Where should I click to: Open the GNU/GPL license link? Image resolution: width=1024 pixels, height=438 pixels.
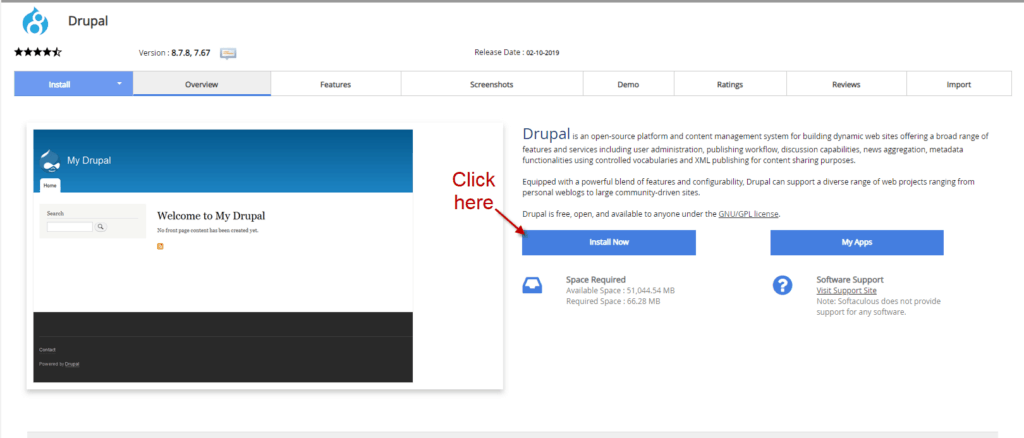coord(748,214)
